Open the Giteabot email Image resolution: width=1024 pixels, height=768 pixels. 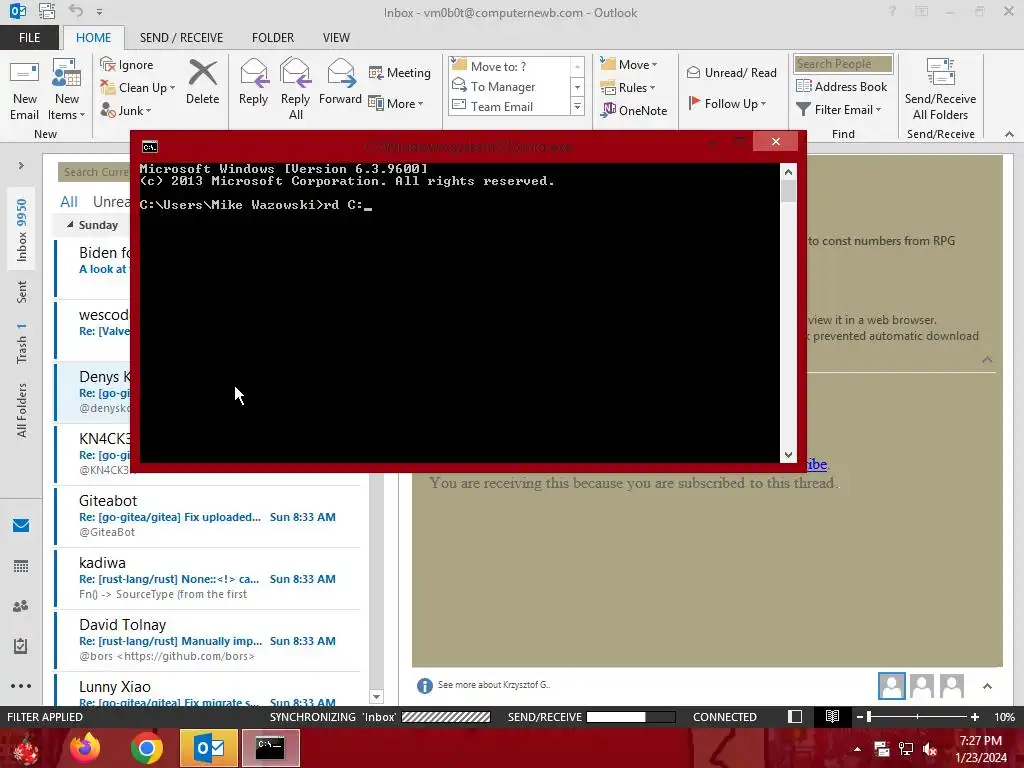point(208,516)
